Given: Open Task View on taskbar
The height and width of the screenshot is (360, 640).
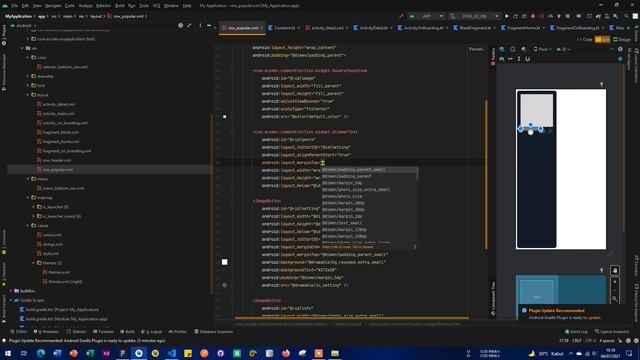Looking at the screenshot, I should click(24, 353).
